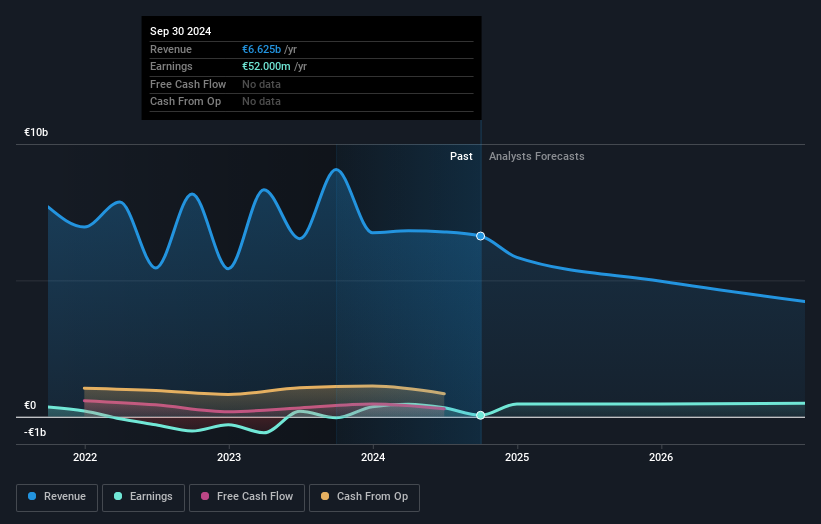Click the 'Sep 30 2024' tooltip date

(181, 31)
